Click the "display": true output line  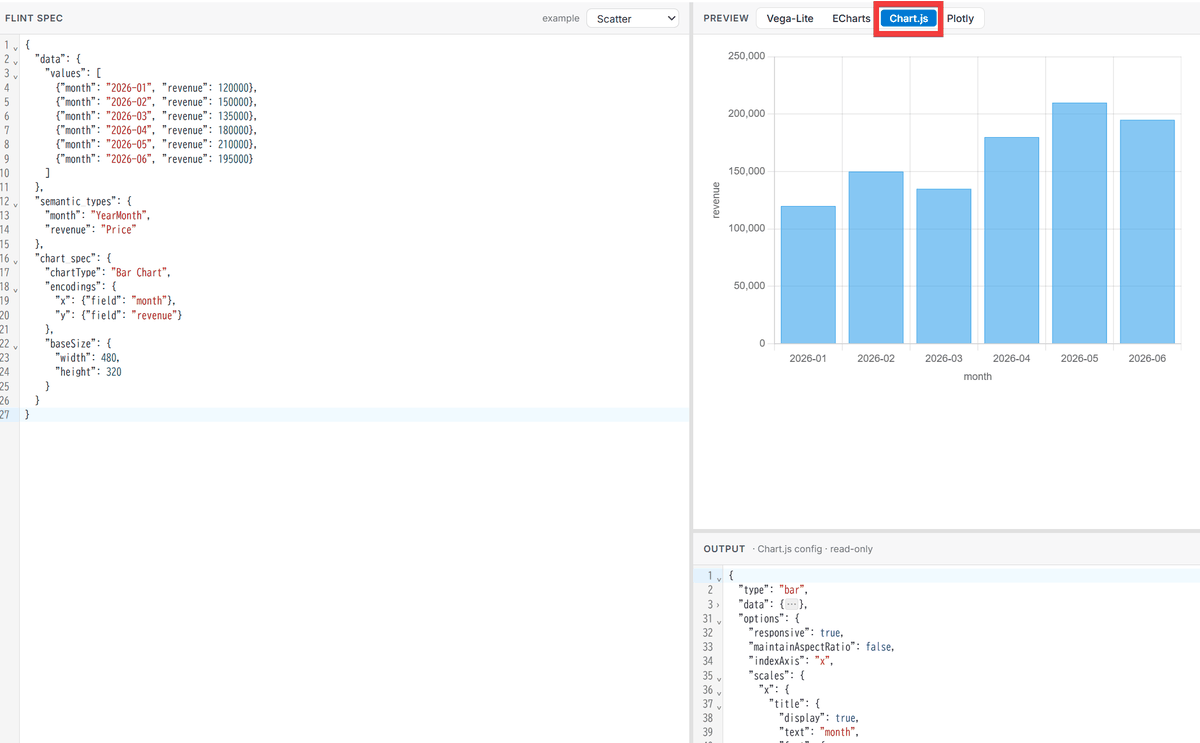(819, 718)
